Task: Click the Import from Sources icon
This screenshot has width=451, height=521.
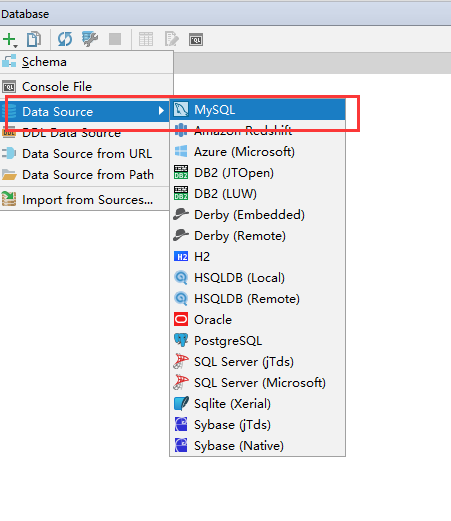Action: (x=9, y=199)
